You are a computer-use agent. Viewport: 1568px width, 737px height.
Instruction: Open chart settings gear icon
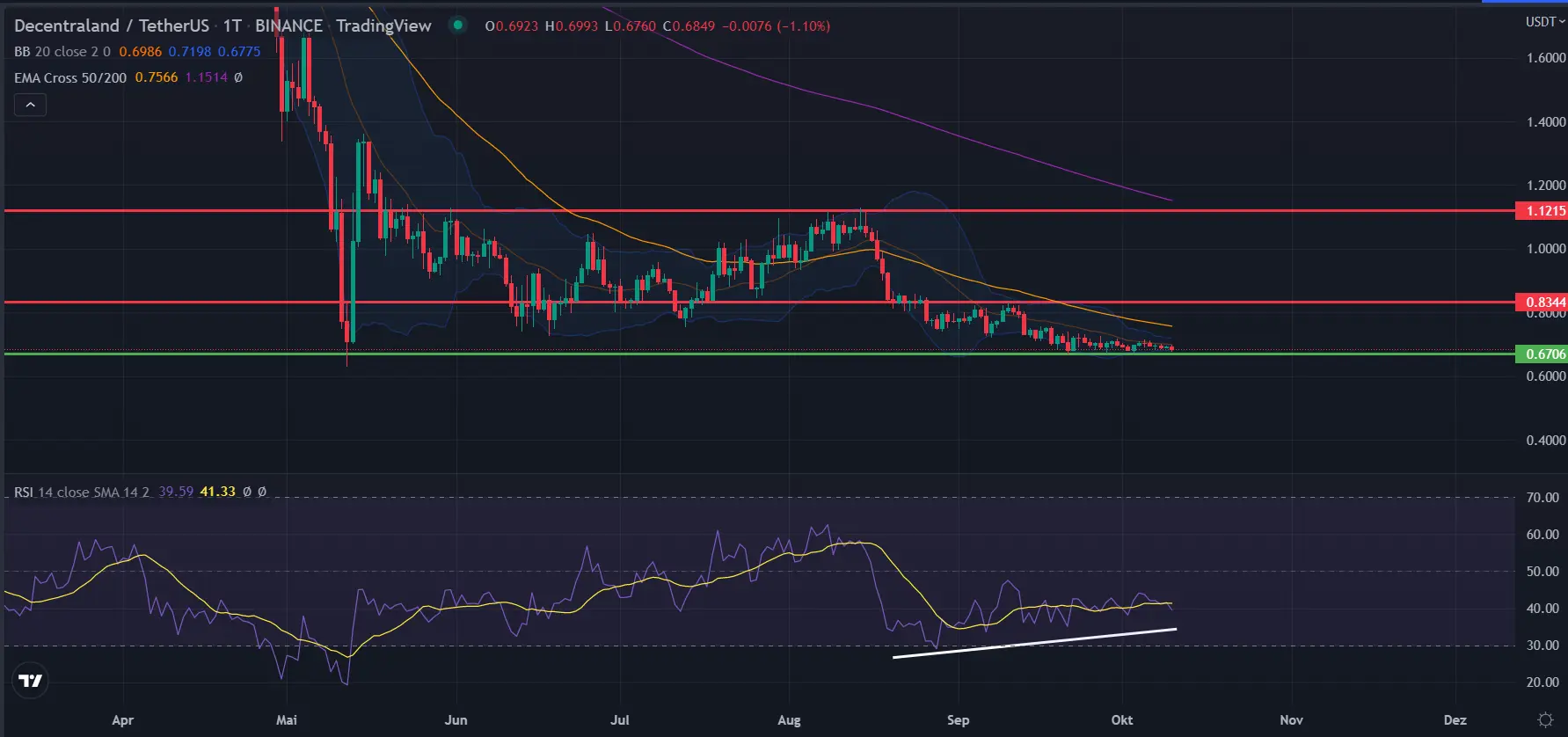[x=1544, y=719]
